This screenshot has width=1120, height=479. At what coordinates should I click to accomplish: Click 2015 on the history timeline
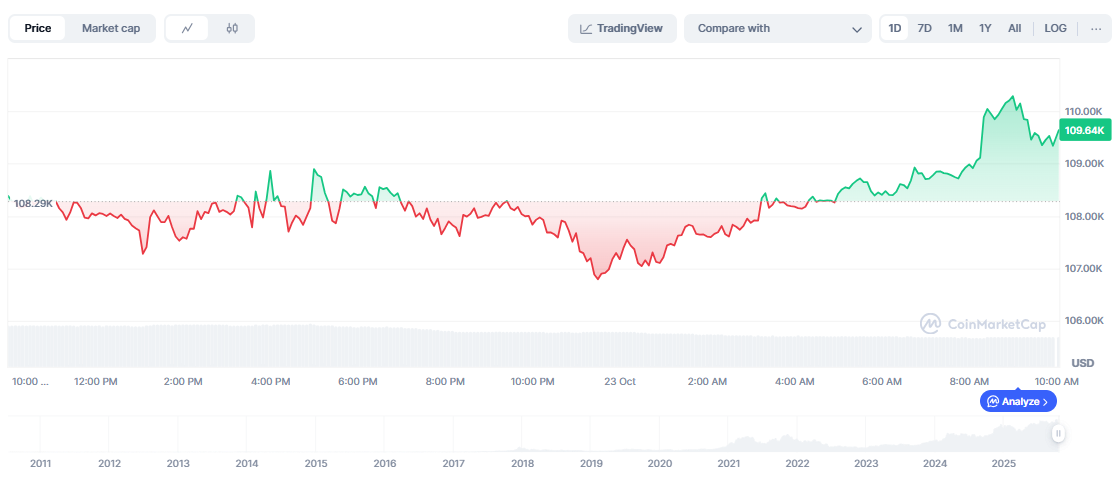tap(316, 464)
